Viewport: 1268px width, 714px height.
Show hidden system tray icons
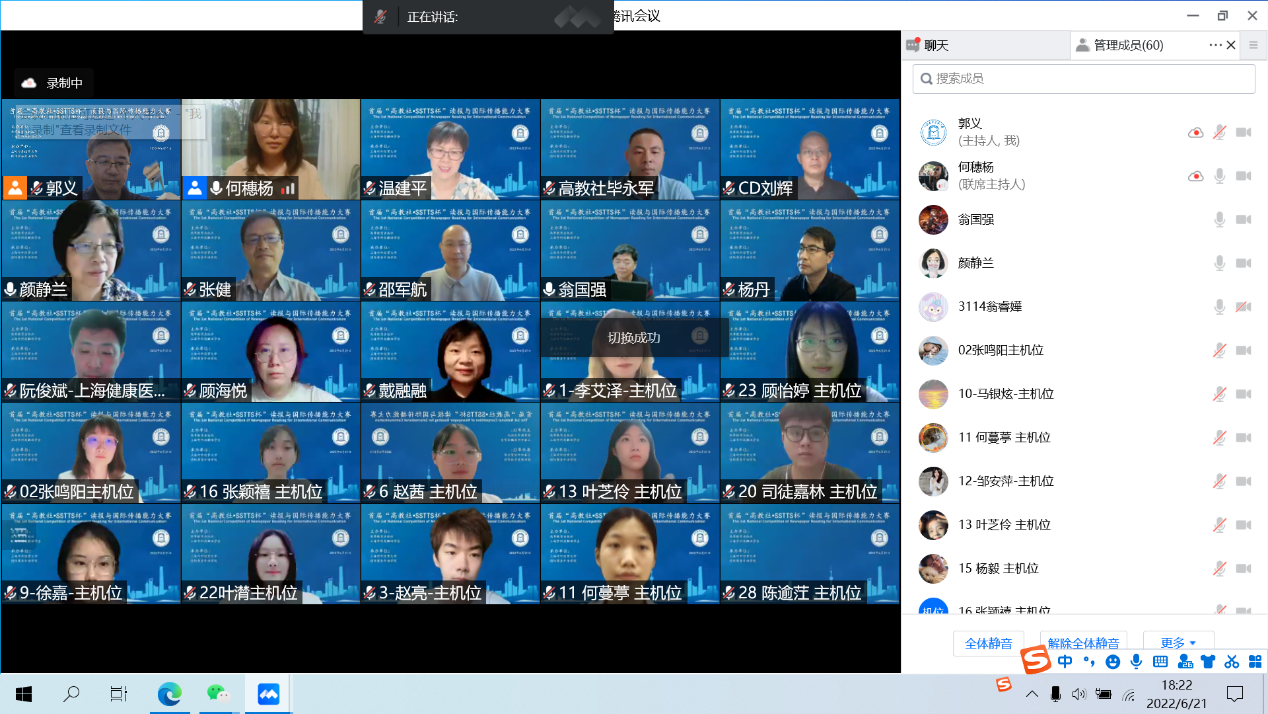[1031, 693]
